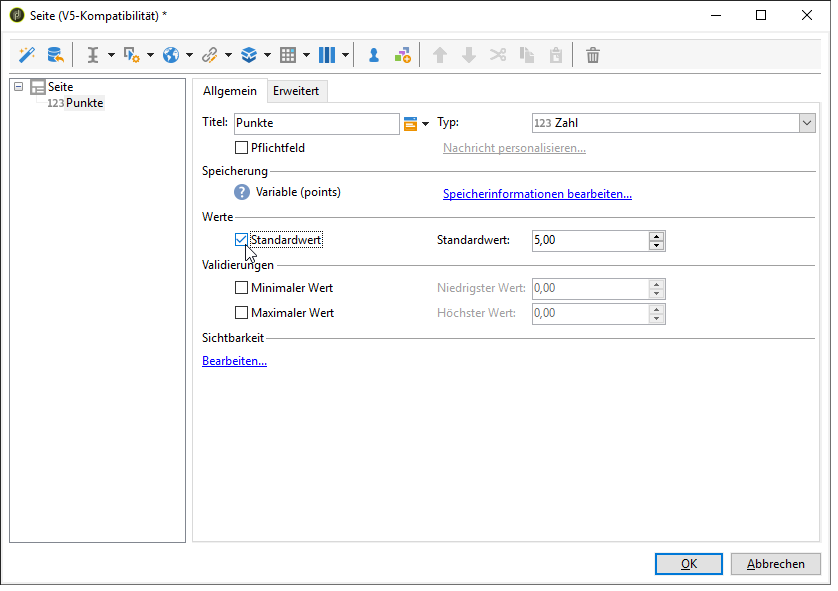Click the Bearbeiten link under Sichtbarkeit
Image resolution: width=838 pixels, height=591 pixels.
point(234,361)
